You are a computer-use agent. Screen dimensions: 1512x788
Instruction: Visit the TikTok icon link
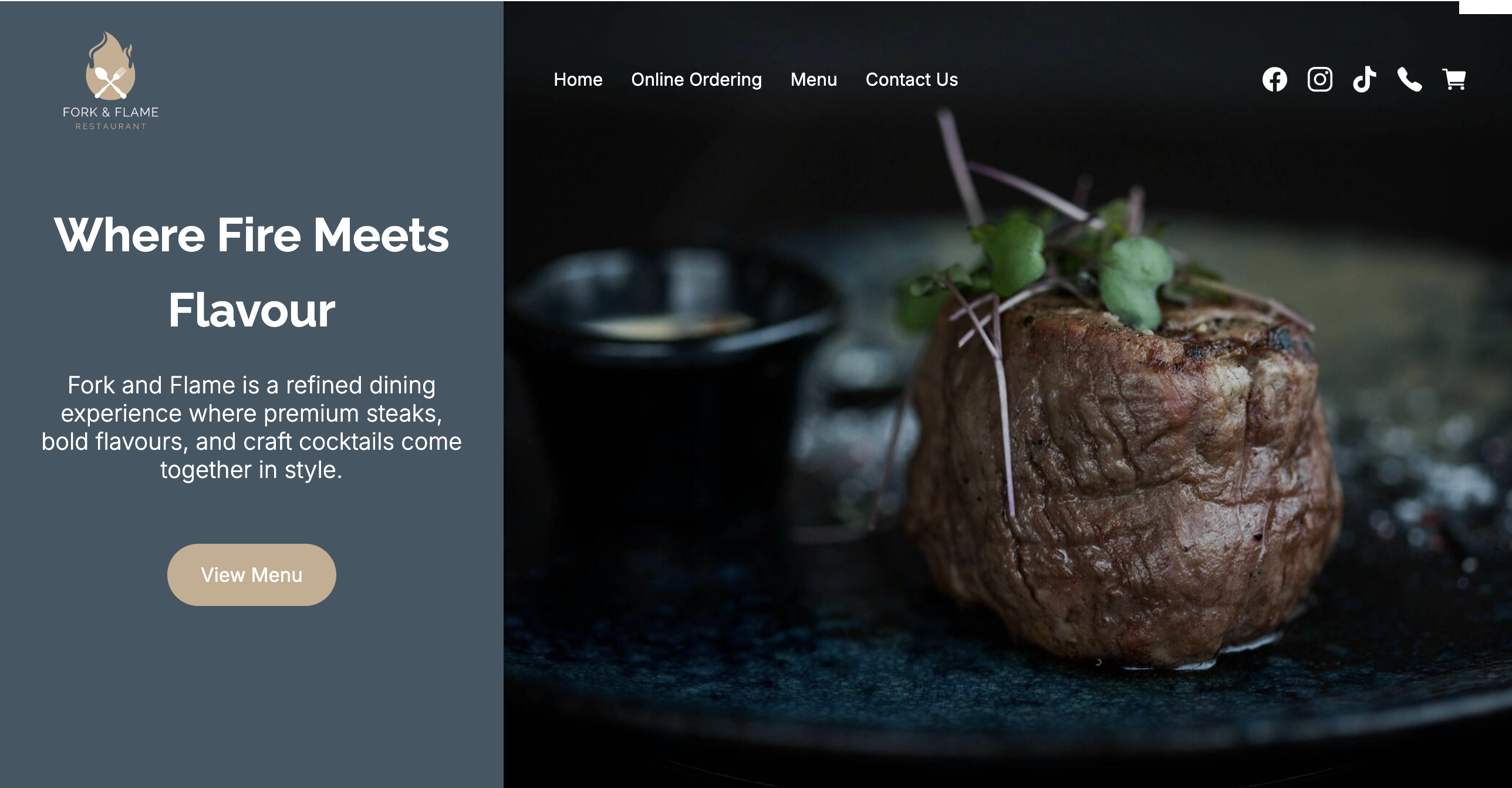coord(1364,79)
